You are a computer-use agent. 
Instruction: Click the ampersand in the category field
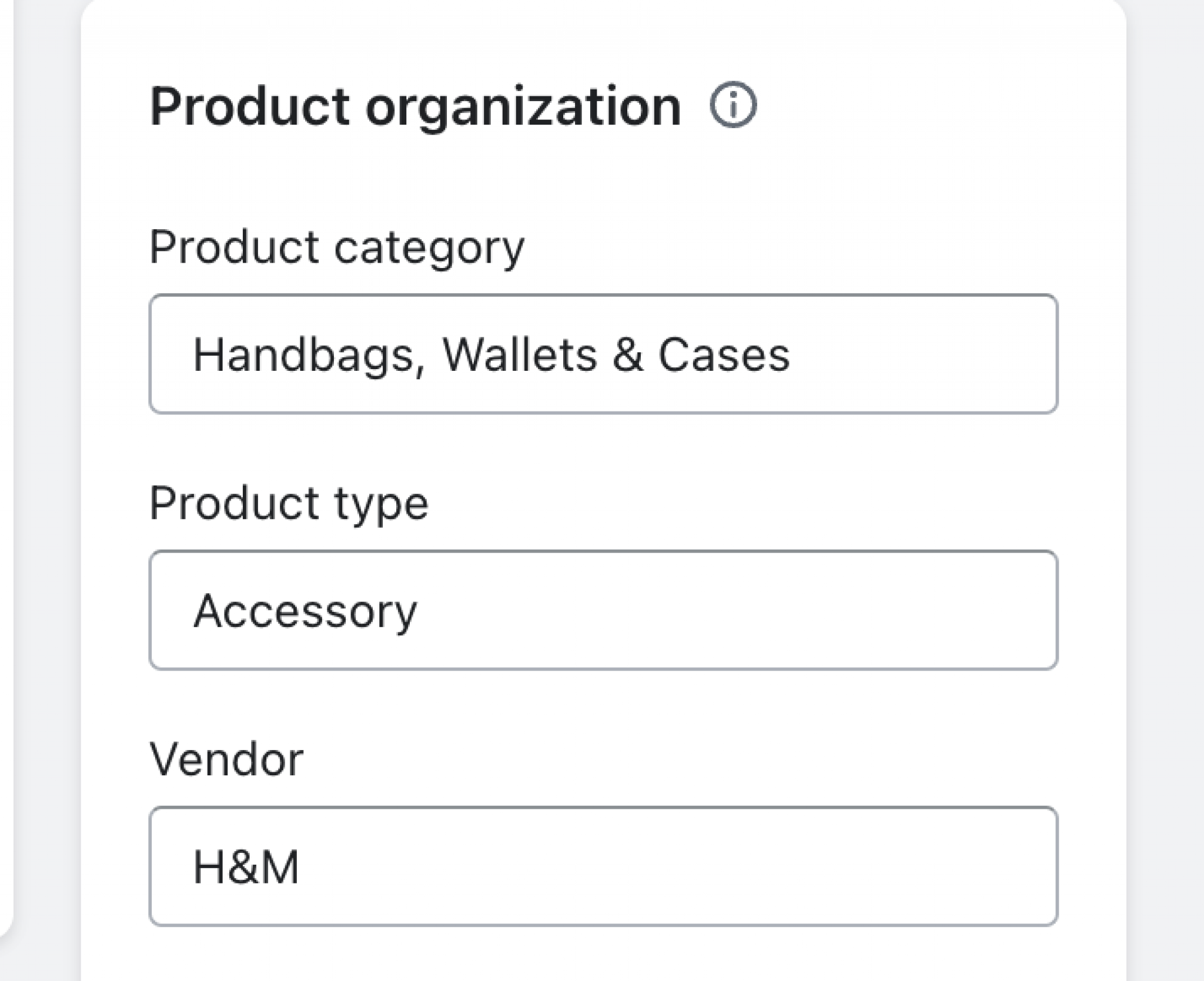(627, 355)
